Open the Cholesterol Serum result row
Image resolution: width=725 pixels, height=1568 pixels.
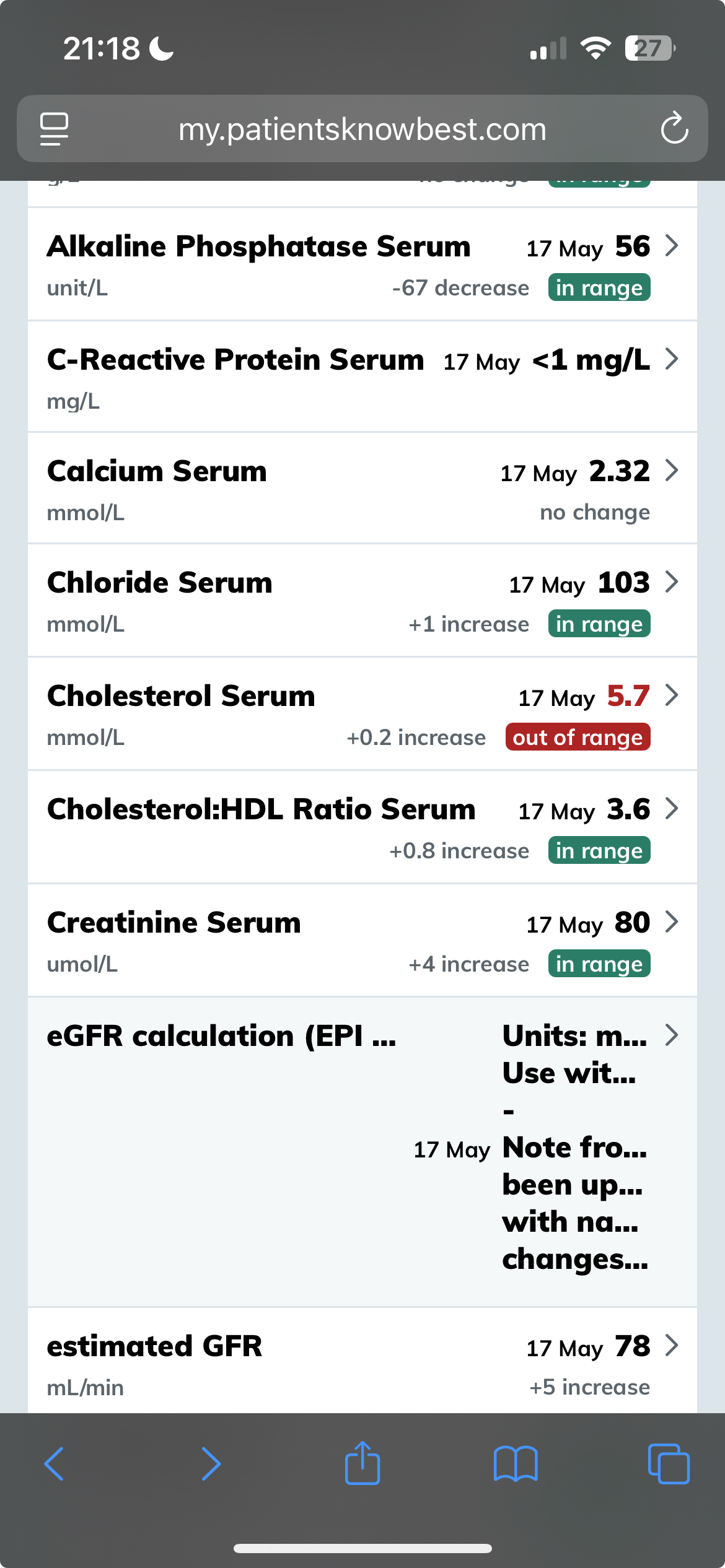click(362, 714)
